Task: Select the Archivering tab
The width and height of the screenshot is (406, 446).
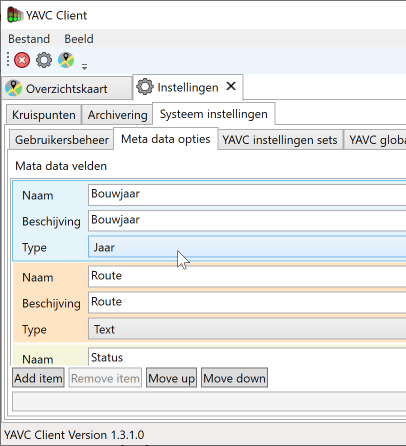Action: [x=117, y=115]
